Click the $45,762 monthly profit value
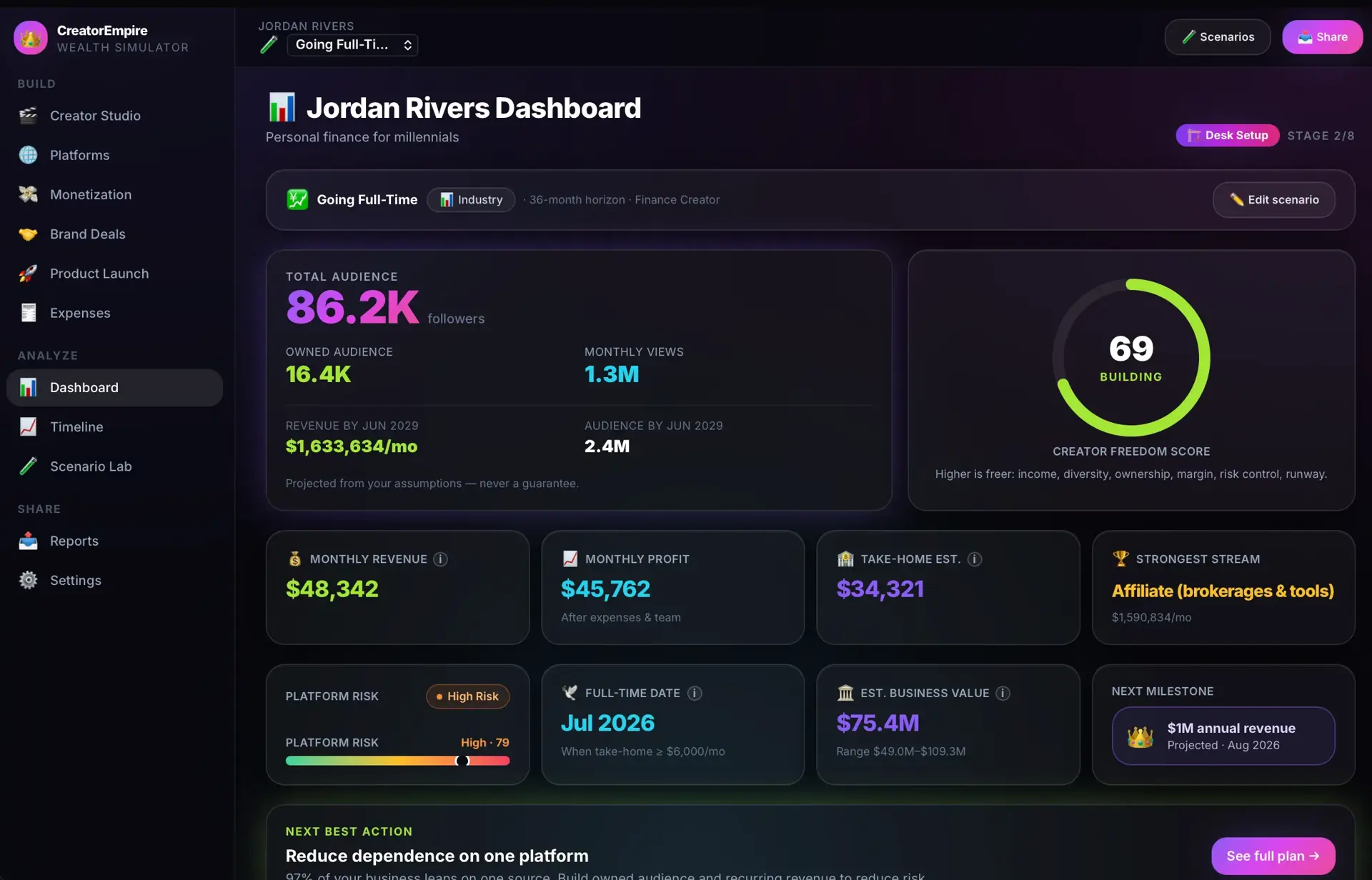The image size is (1372, 880). pyautogui.click(x=605, y=589)
